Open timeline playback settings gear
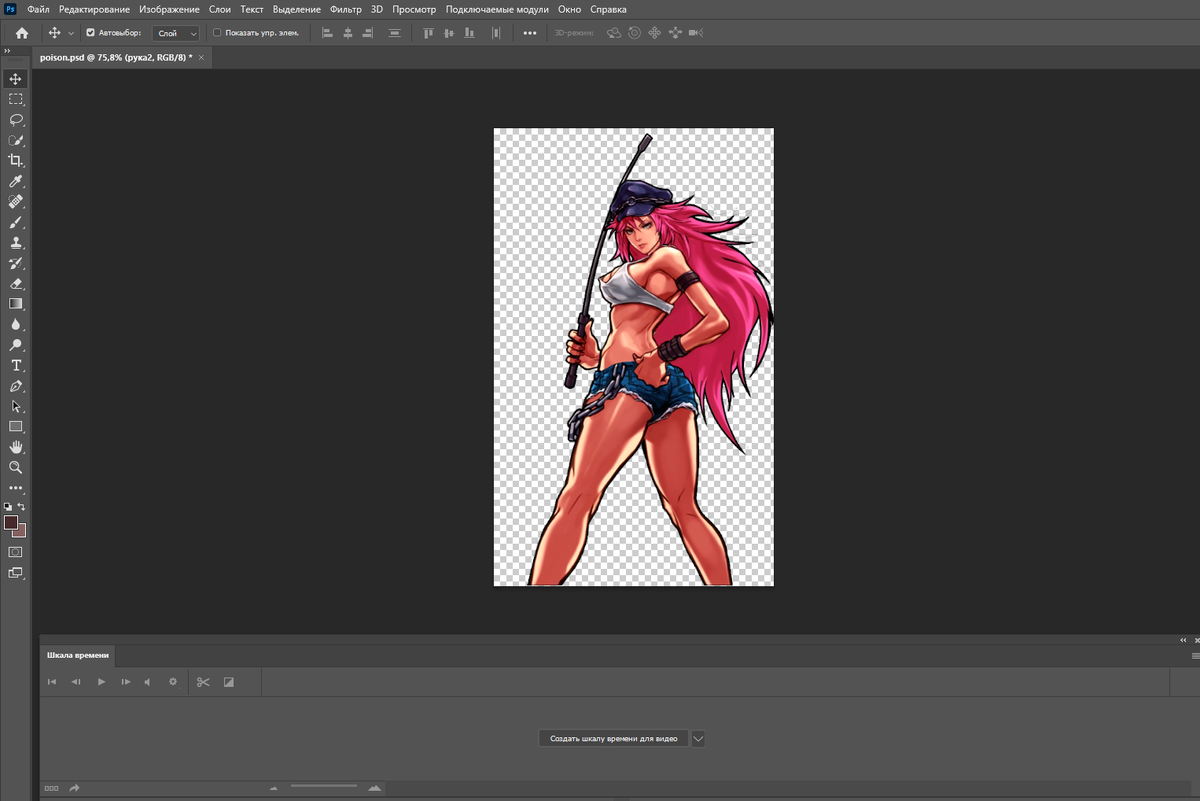The image size is (1200, 801). coord(173,682)
